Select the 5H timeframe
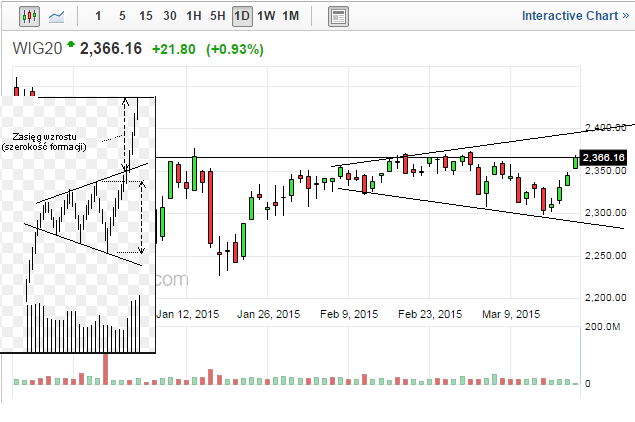This screenshot has width=635, height=422. tap(217, 16)
